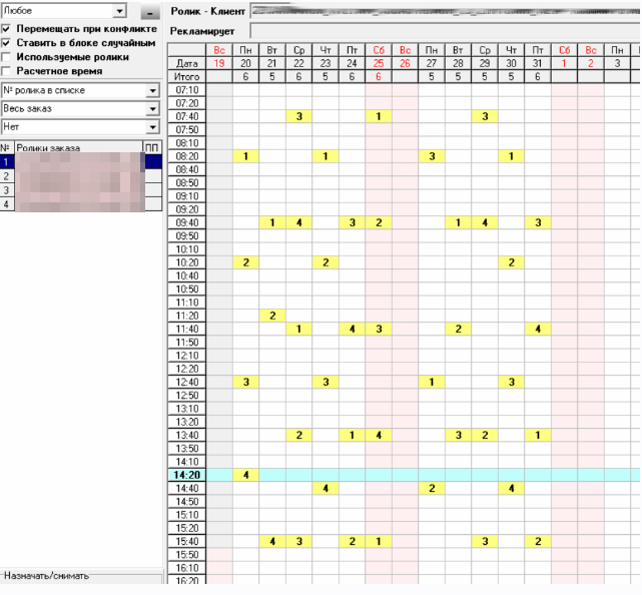
Task: Click date column header 31 (Пт)
Action: (538, 63)
